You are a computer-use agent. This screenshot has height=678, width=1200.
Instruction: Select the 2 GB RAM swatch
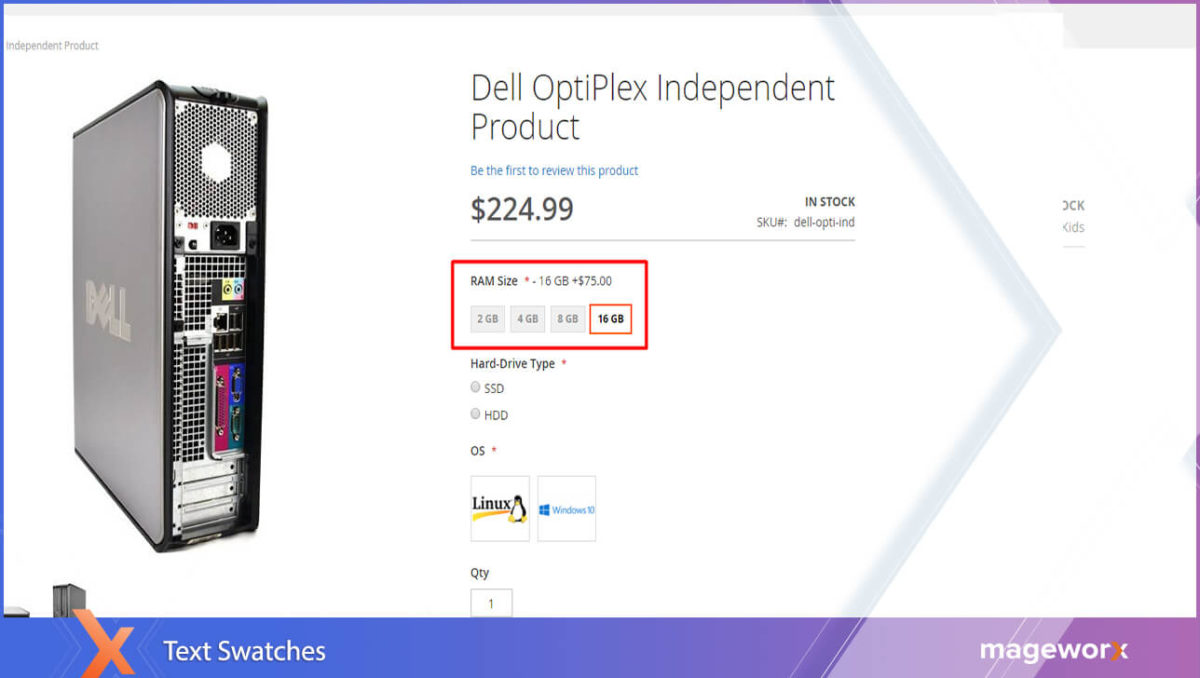tap(487, 319)
